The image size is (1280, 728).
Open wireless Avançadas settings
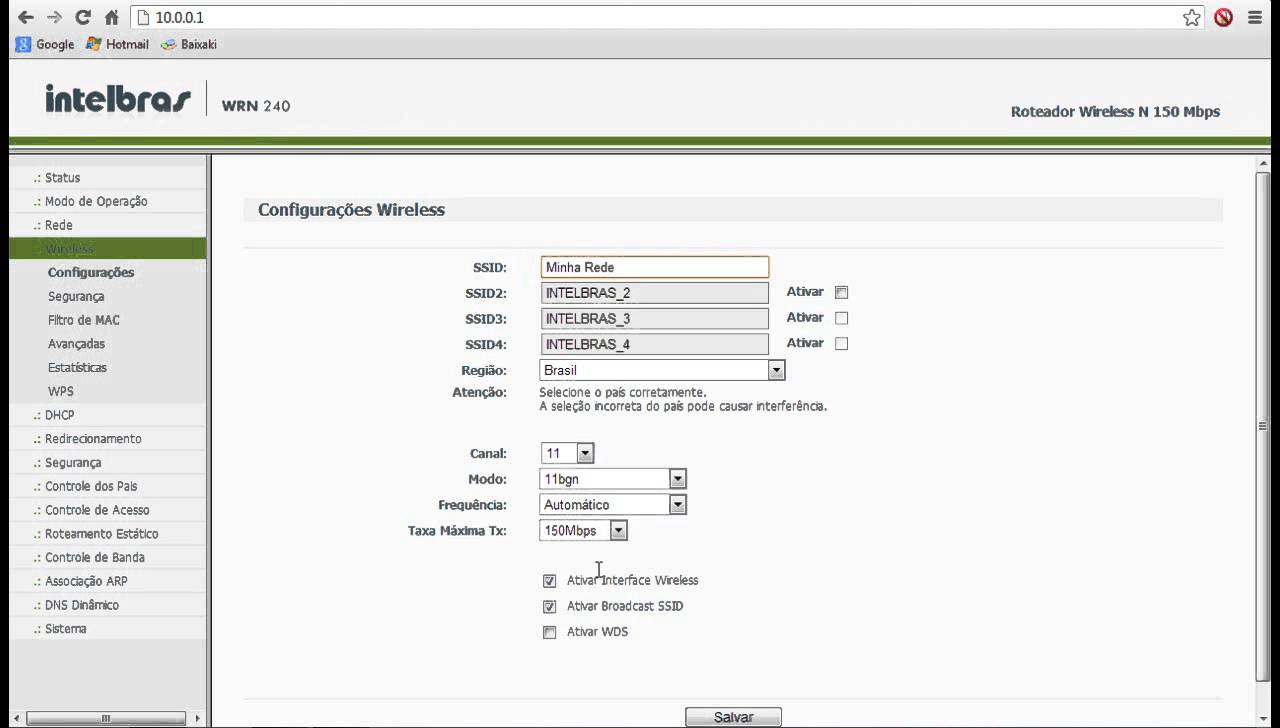pyautogui.click(x=76, y=344)
